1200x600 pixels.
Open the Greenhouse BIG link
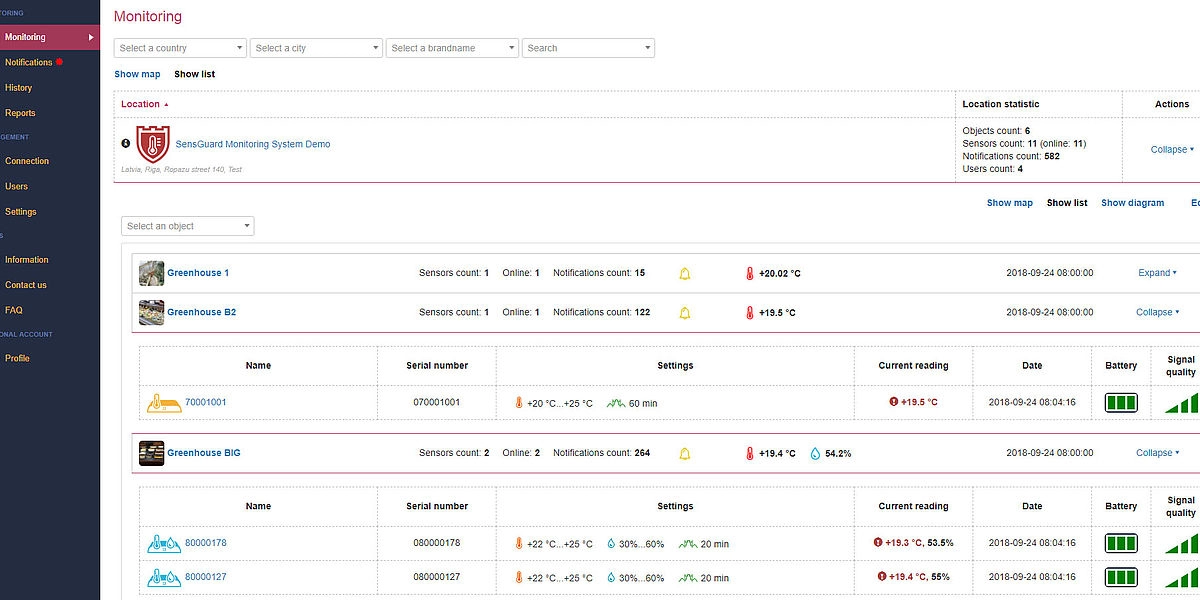pyautogui.click(x=204, y=453)
